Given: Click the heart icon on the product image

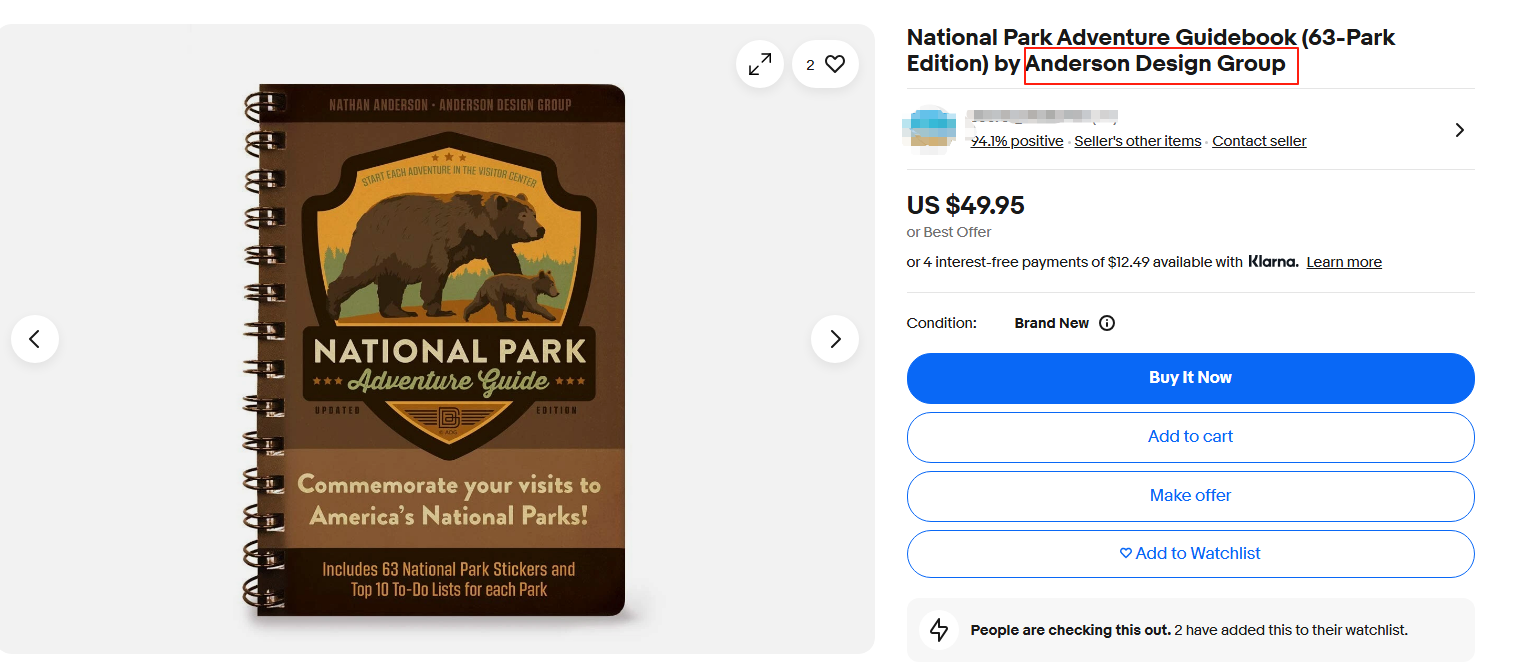Looking at the screenshot, I should click(835, 64).
